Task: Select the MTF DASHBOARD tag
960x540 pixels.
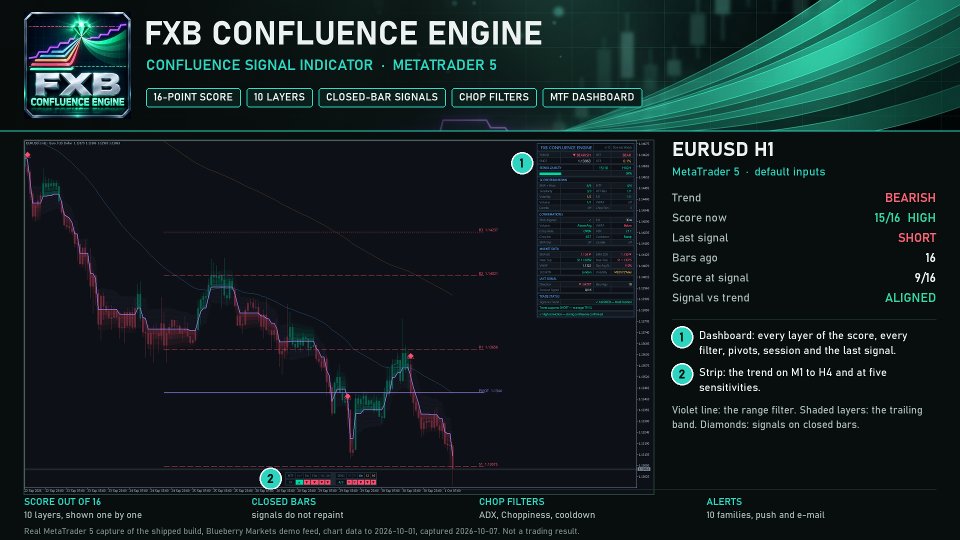Action: pos(591,97)
